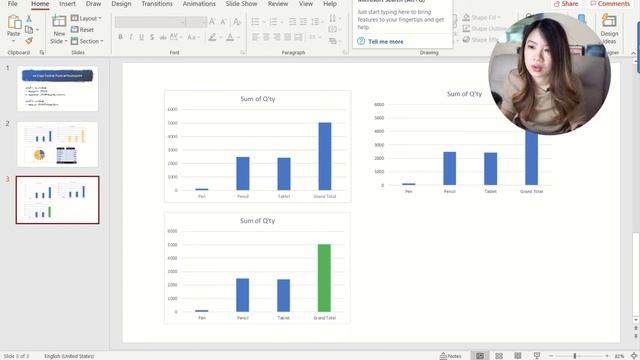
Task: Open Design Ideas pane
Action: [x=609, y=29]
